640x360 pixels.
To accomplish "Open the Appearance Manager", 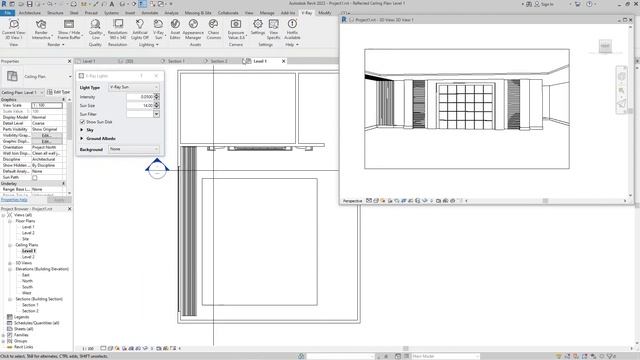I will 193,29.
